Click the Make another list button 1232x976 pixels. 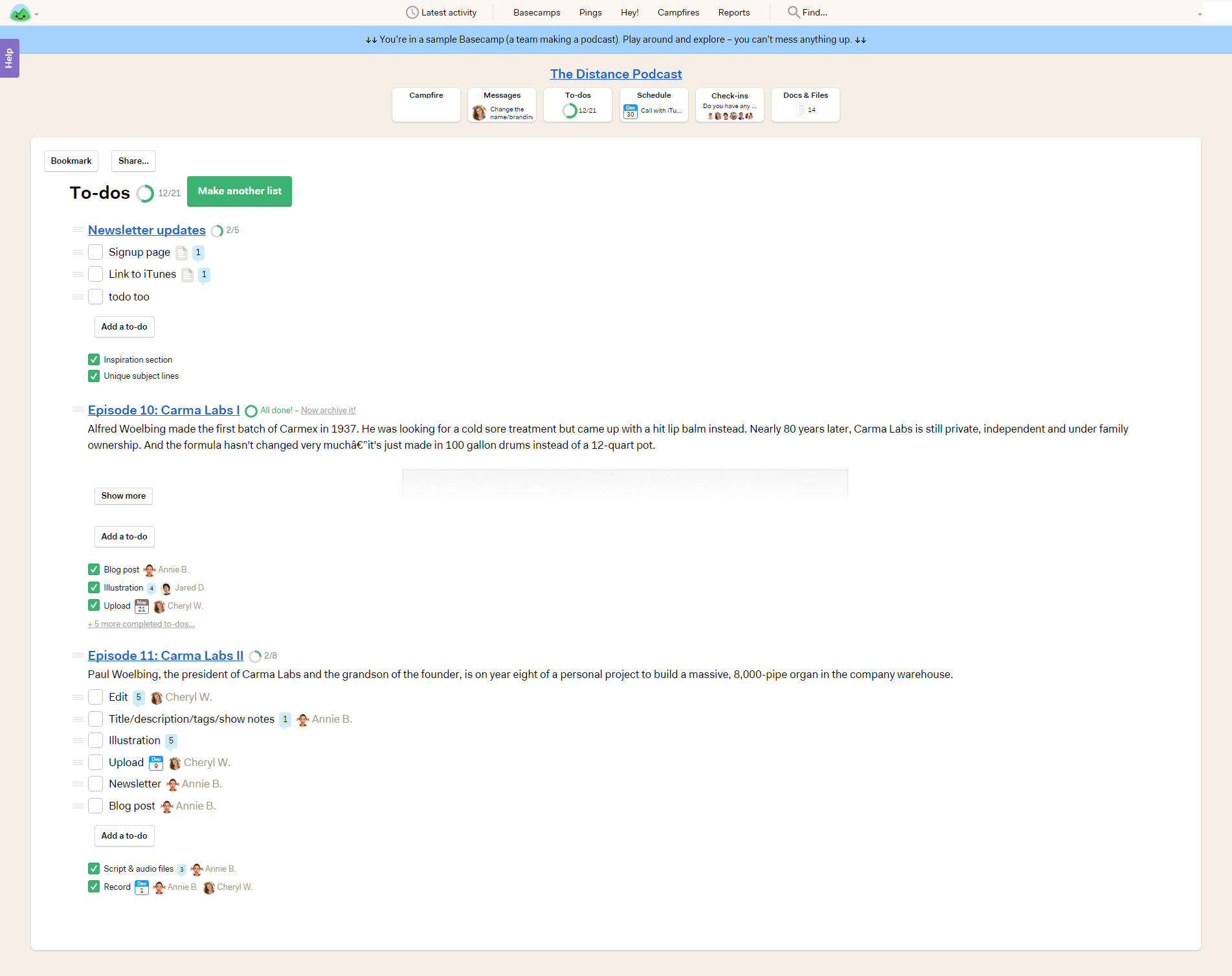tap(240, 191)
